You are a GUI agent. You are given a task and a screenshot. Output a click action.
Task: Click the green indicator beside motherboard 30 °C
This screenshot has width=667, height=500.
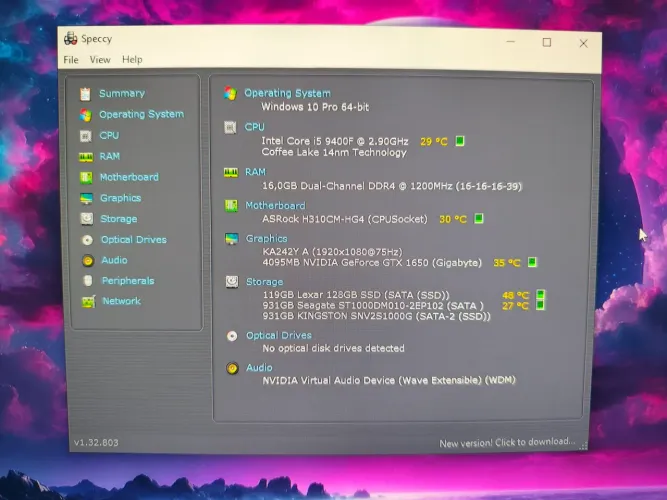(x=479, y=219)
